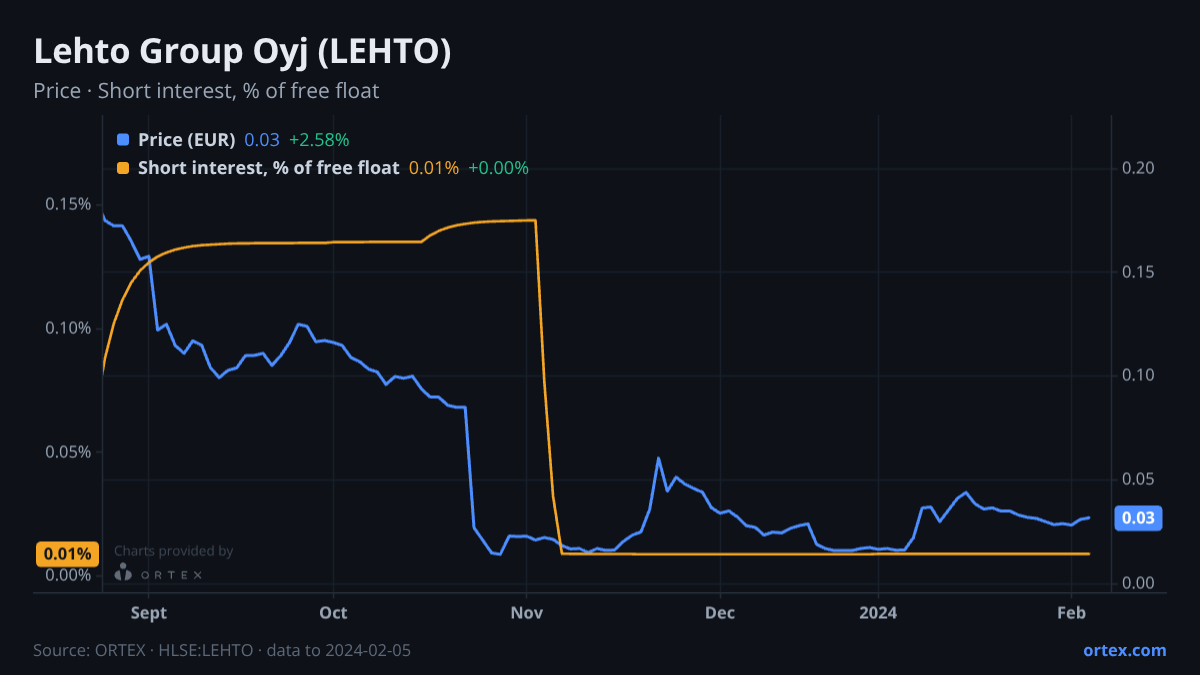Click the Oct x-axis label
The image size is (1200, 675).
tap(333, 612)
